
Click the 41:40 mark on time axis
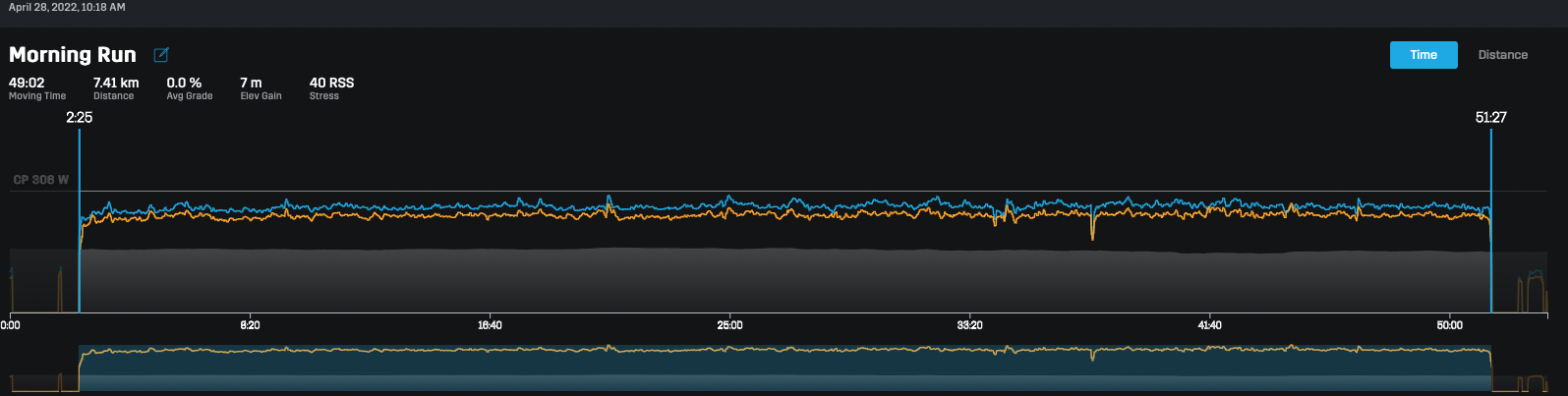[1209, 325]
